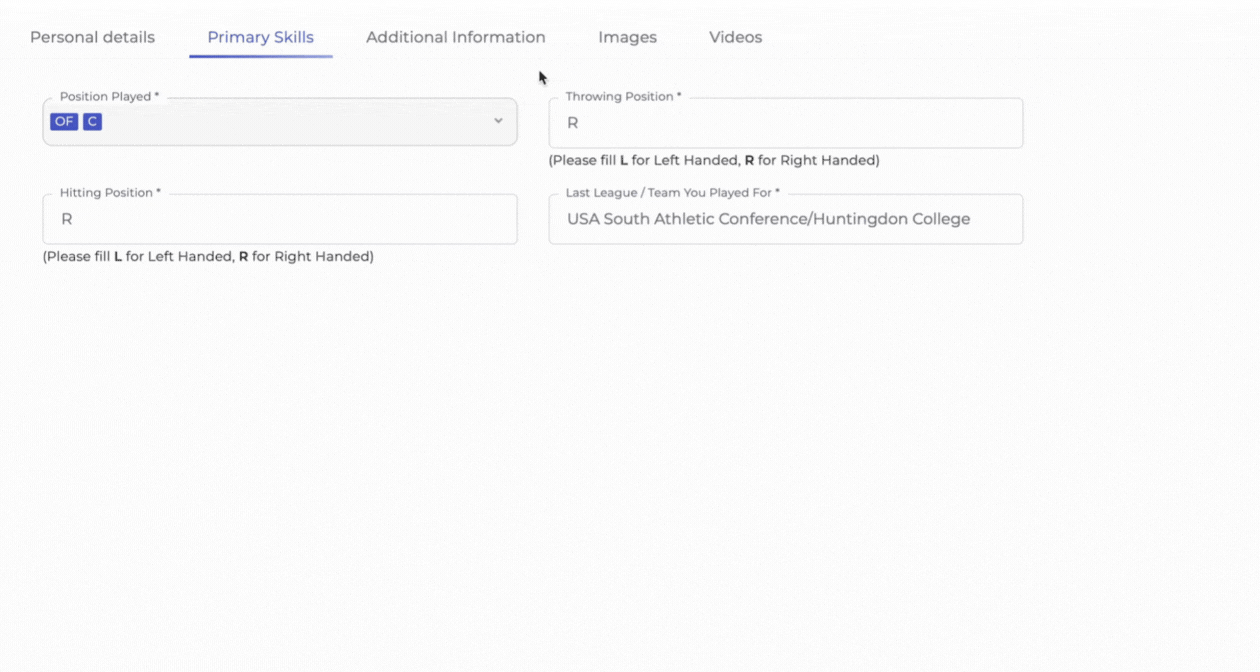Click the OF position chip

64,122
